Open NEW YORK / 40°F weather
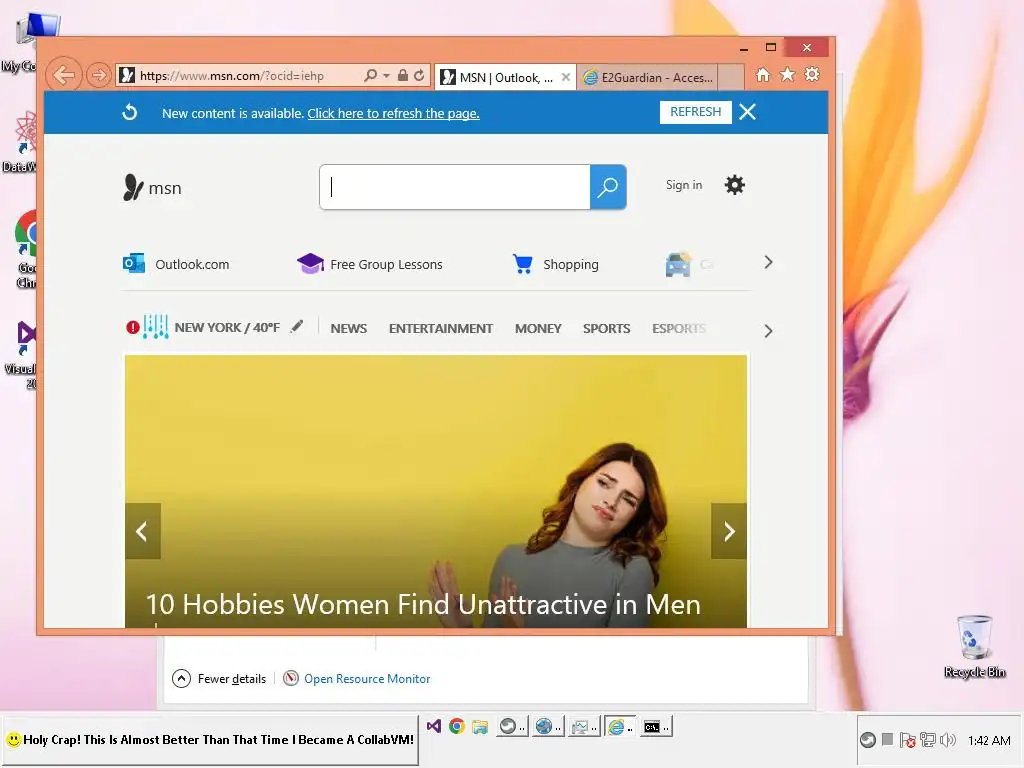Image resolution: width=1024 pixels, height=768 pixels. (x=227, y=327)
